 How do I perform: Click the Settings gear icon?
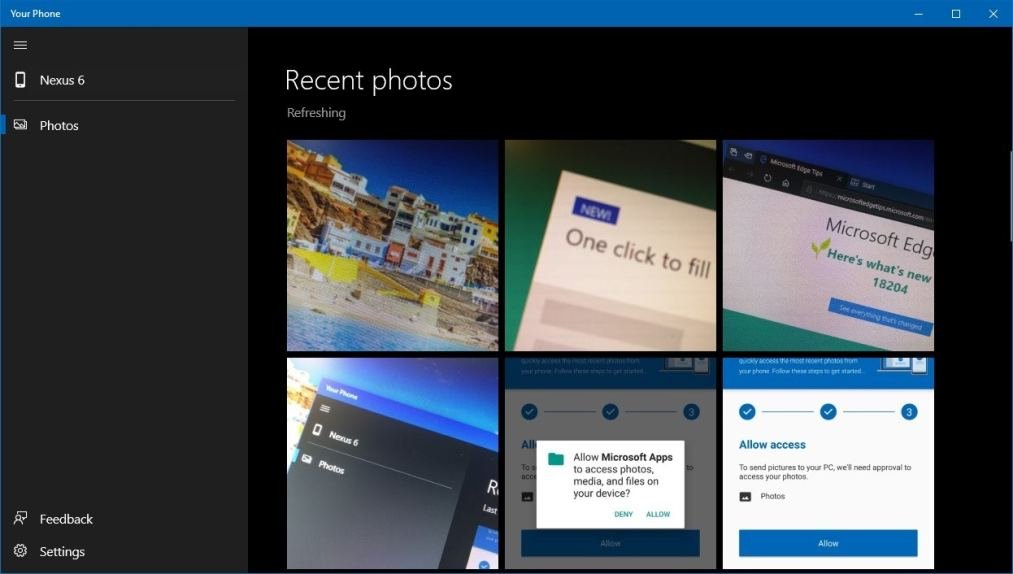pyautogui.click(x=20, y=551)
